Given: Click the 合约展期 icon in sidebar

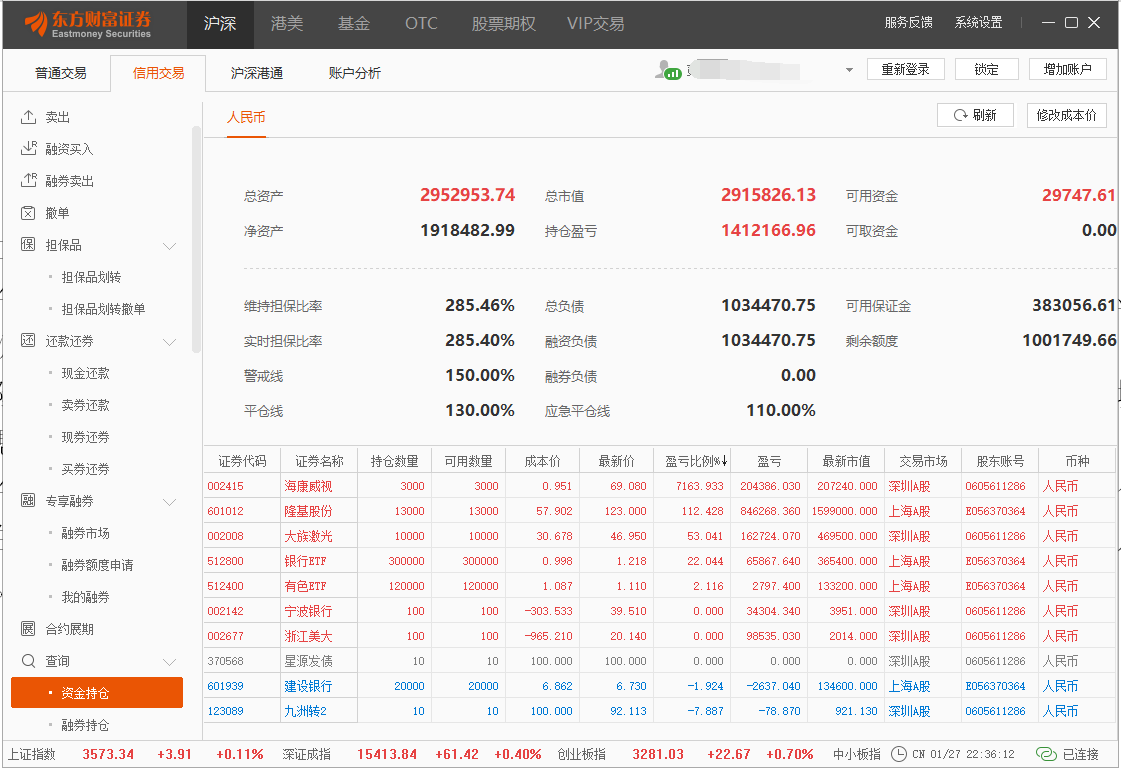Looking at the screenshot, I should coord(29,628).
